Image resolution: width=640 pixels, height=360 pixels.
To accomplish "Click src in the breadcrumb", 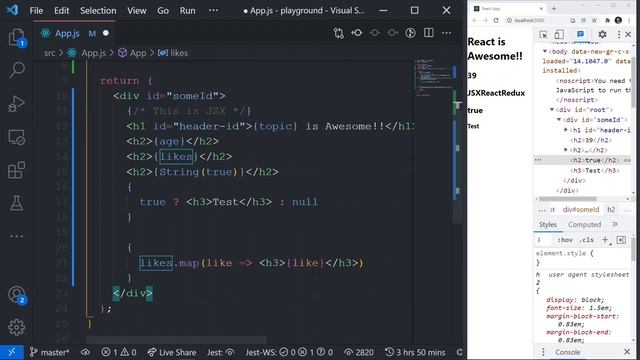I will coord(49,53).
